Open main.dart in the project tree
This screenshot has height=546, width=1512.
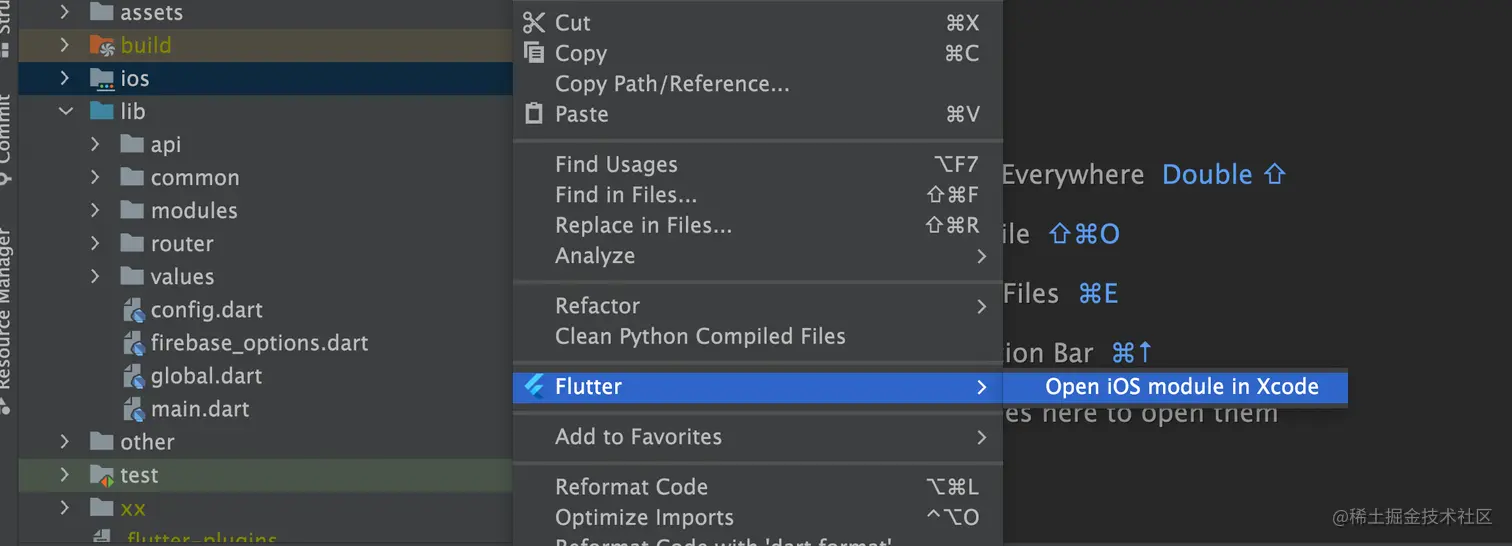pos(199,409)
